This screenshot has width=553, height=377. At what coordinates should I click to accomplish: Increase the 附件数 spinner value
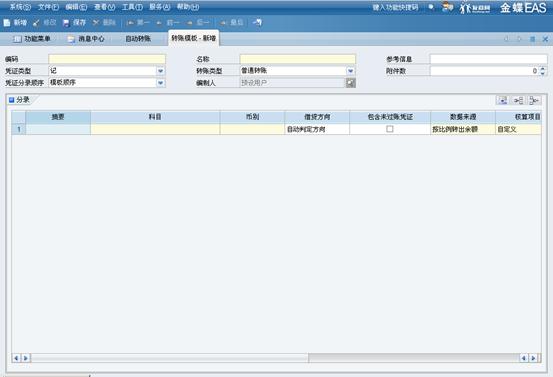point(542,68)
